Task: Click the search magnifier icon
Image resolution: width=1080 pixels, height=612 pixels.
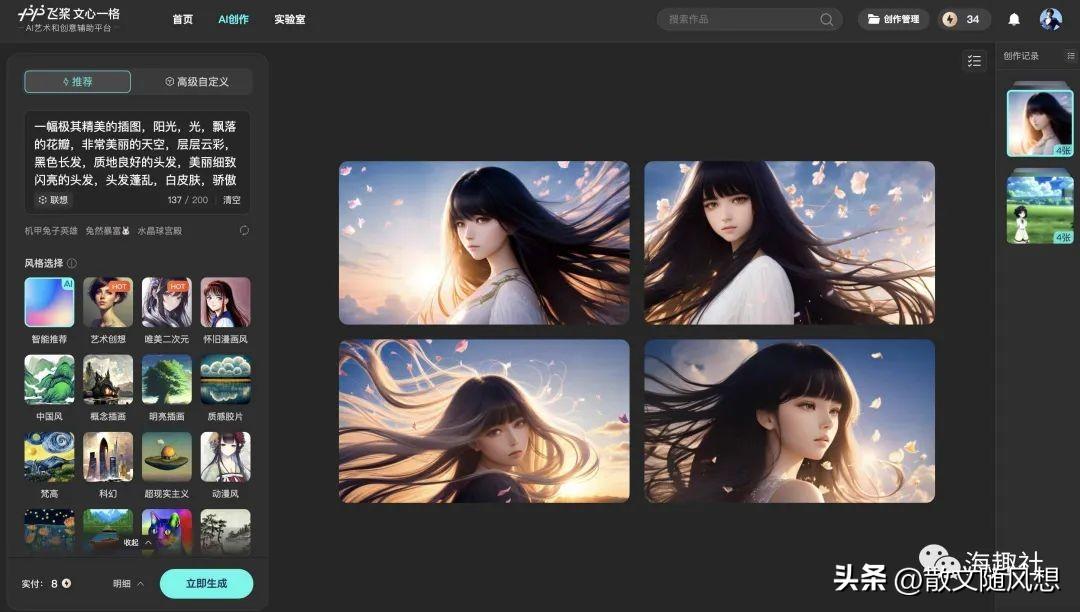Action: [827, 19]
